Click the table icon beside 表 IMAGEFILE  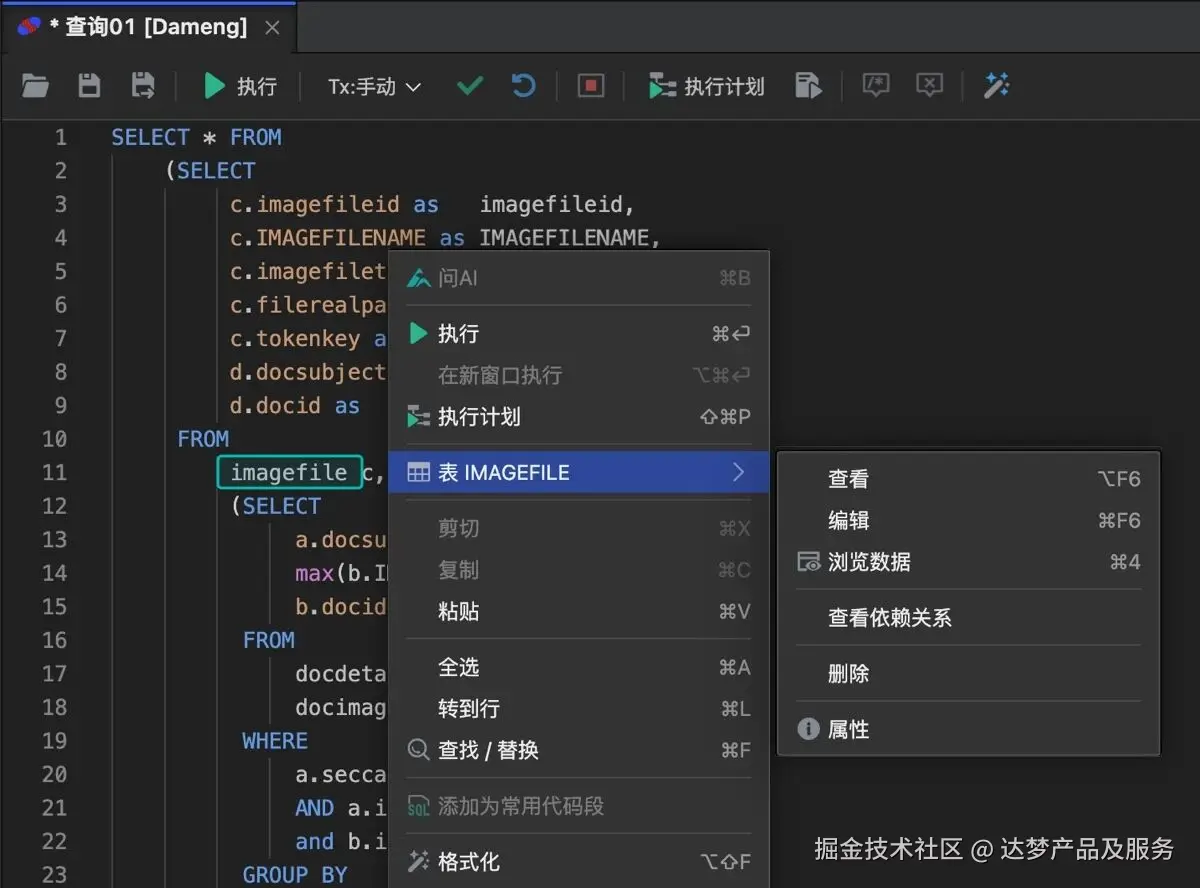pyautogui.click(x=418, y=472)
